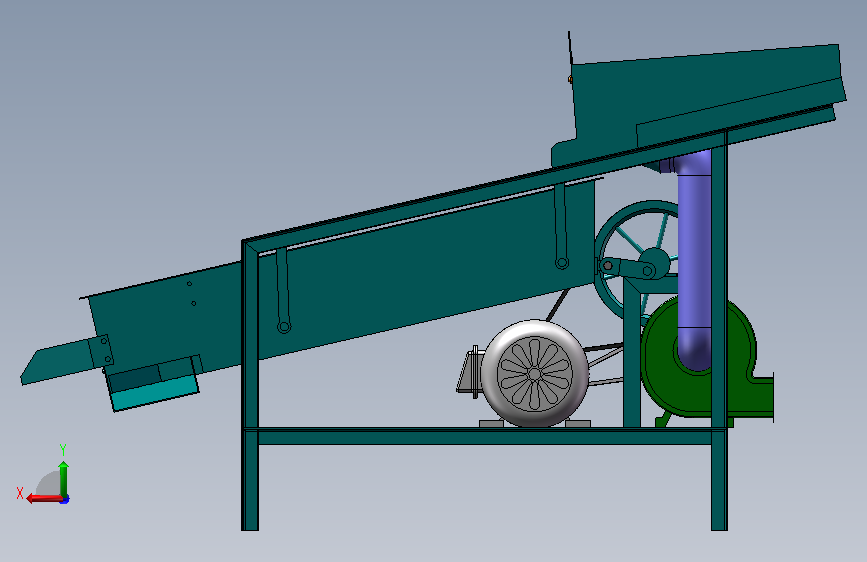Click the right hanger link near the flywheel
Image resolution: width=867 pixels, height=562 pixels.
tap(561, 226)
